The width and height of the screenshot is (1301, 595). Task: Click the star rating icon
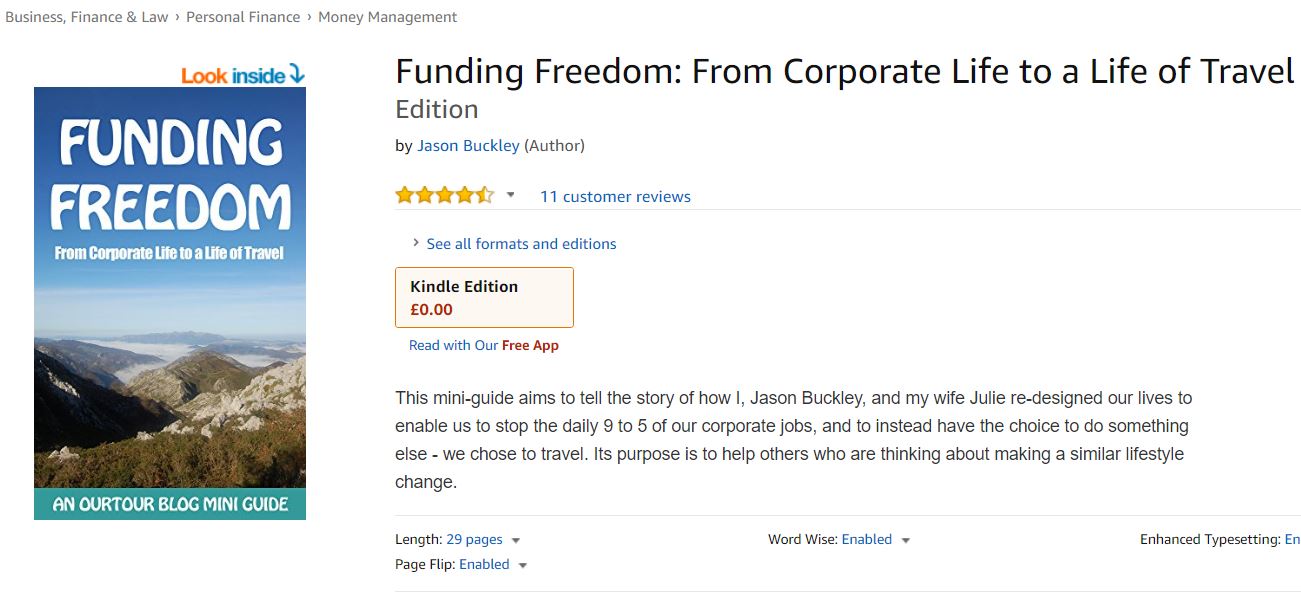point(444,194)
